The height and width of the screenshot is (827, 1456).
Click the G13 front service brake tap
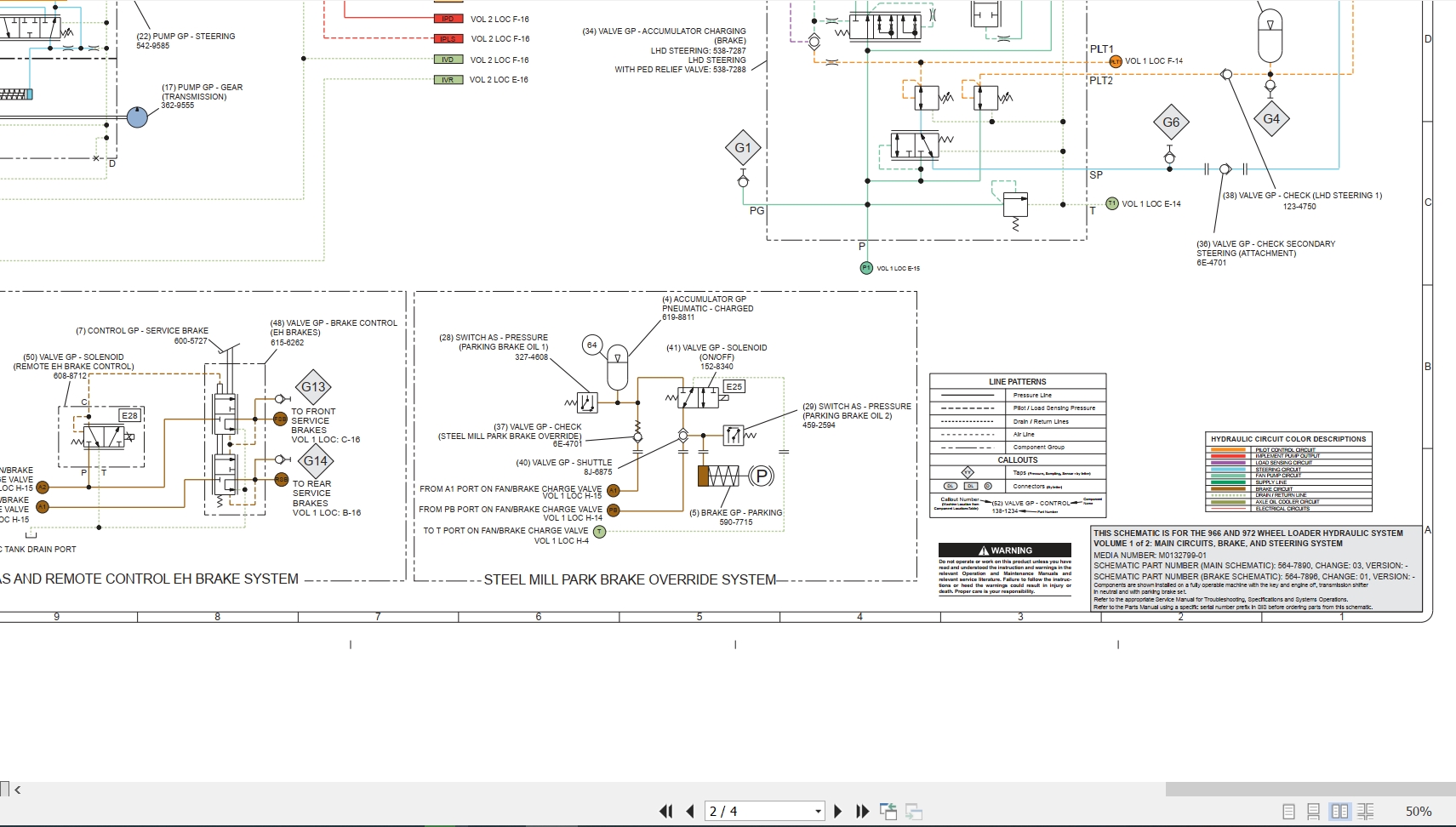313,387
